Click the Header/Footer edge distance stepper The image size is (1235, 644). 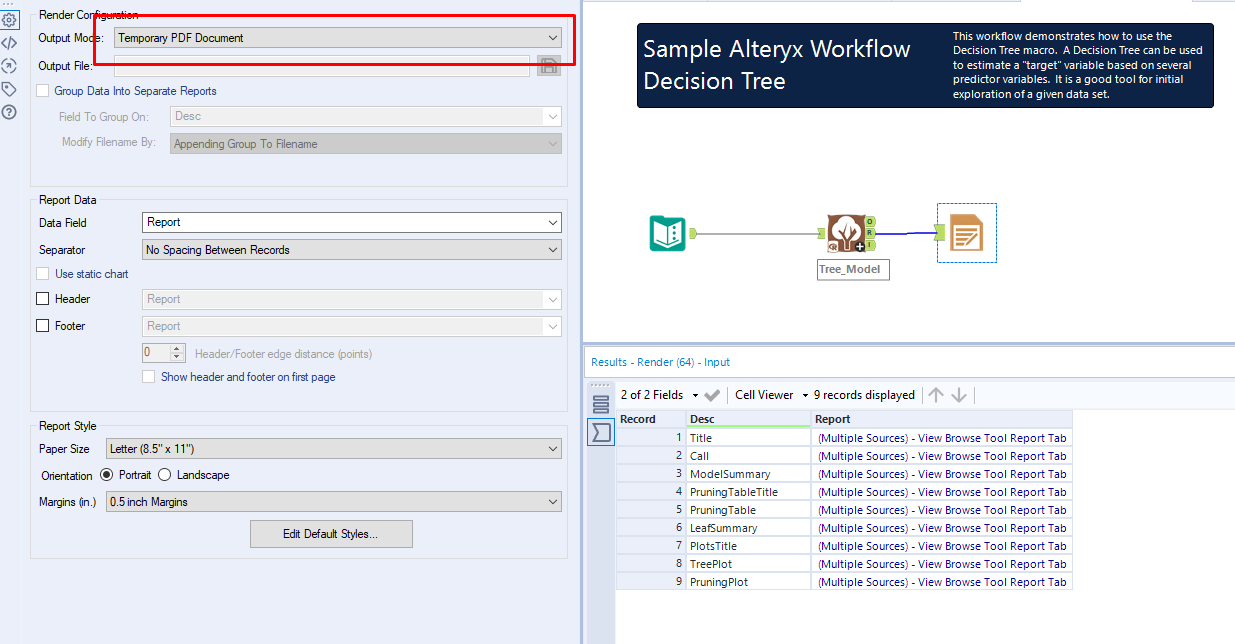[x=176, y=352]
